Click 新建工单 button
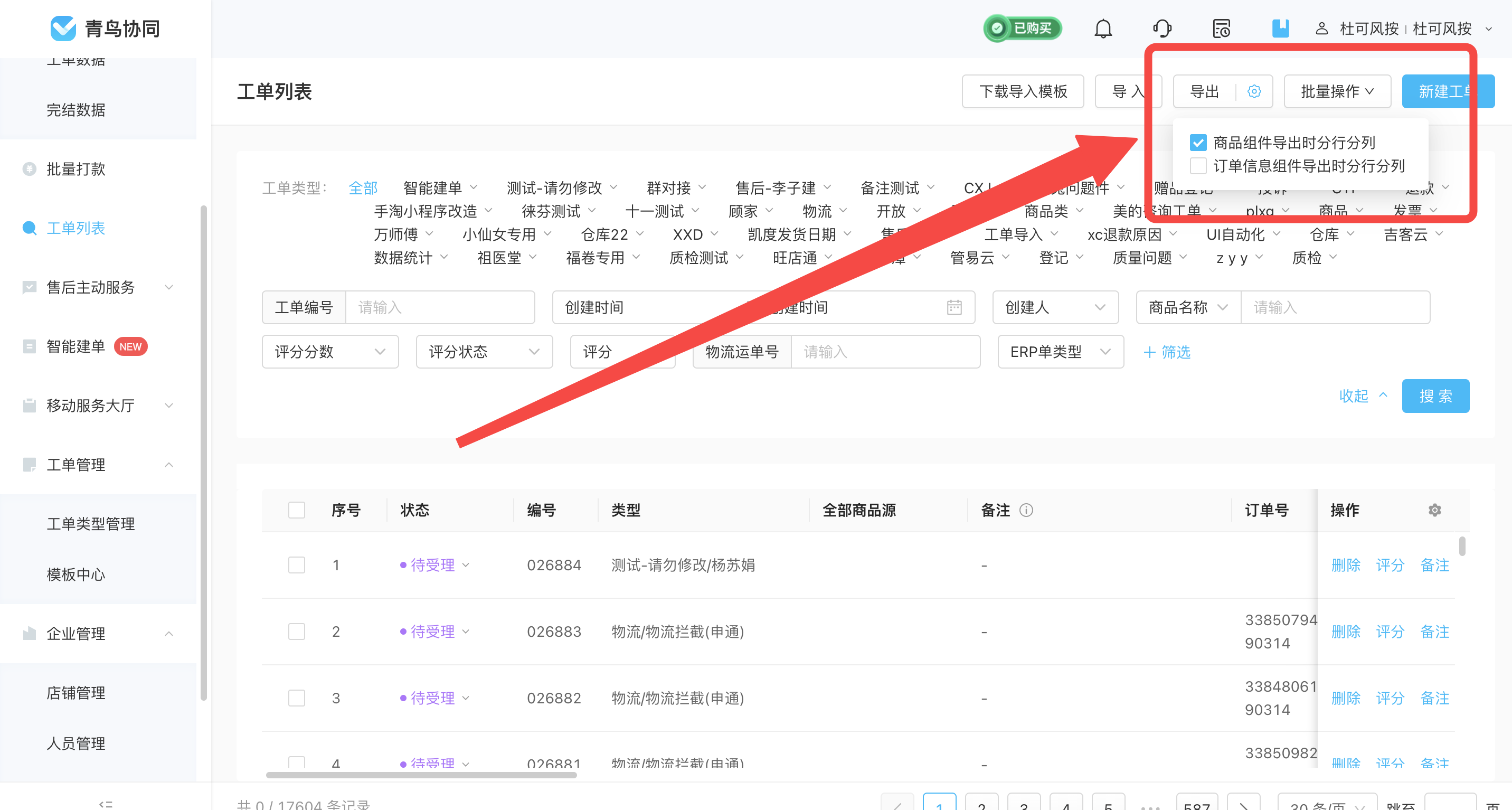The height and width of the screenshot is (810, 1512). point(1448,91)
